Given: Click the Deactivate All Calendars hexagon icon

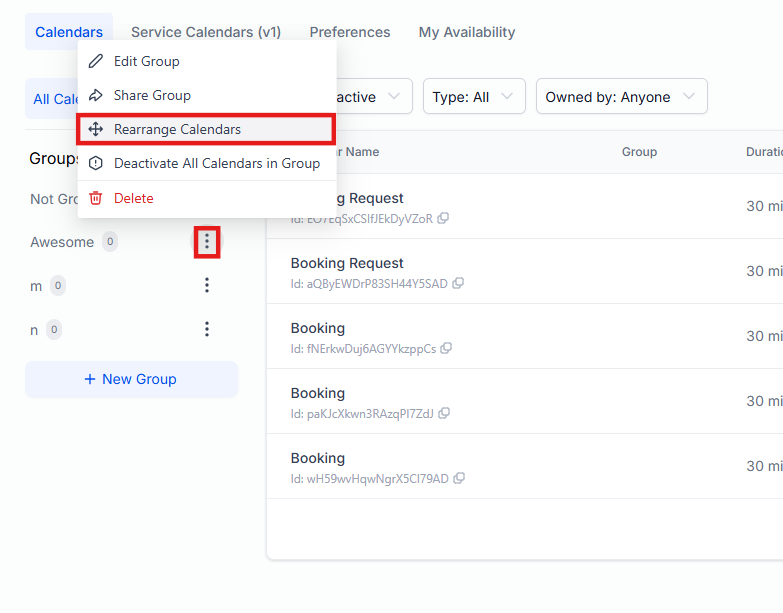Looking at the screenshot, I should click(x=96, y=163).
